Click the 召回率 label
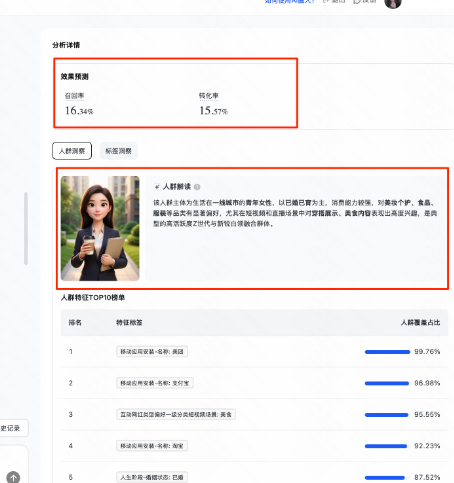The width and height of the screenshot is (454, 483). (74, 96)
